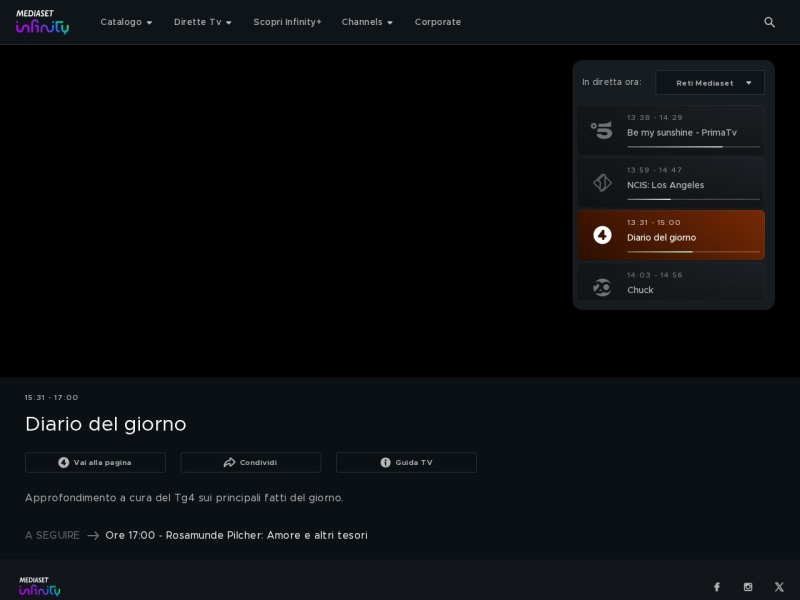Open the Guida TV button
800x600 pixels.
tap(406, 462)
